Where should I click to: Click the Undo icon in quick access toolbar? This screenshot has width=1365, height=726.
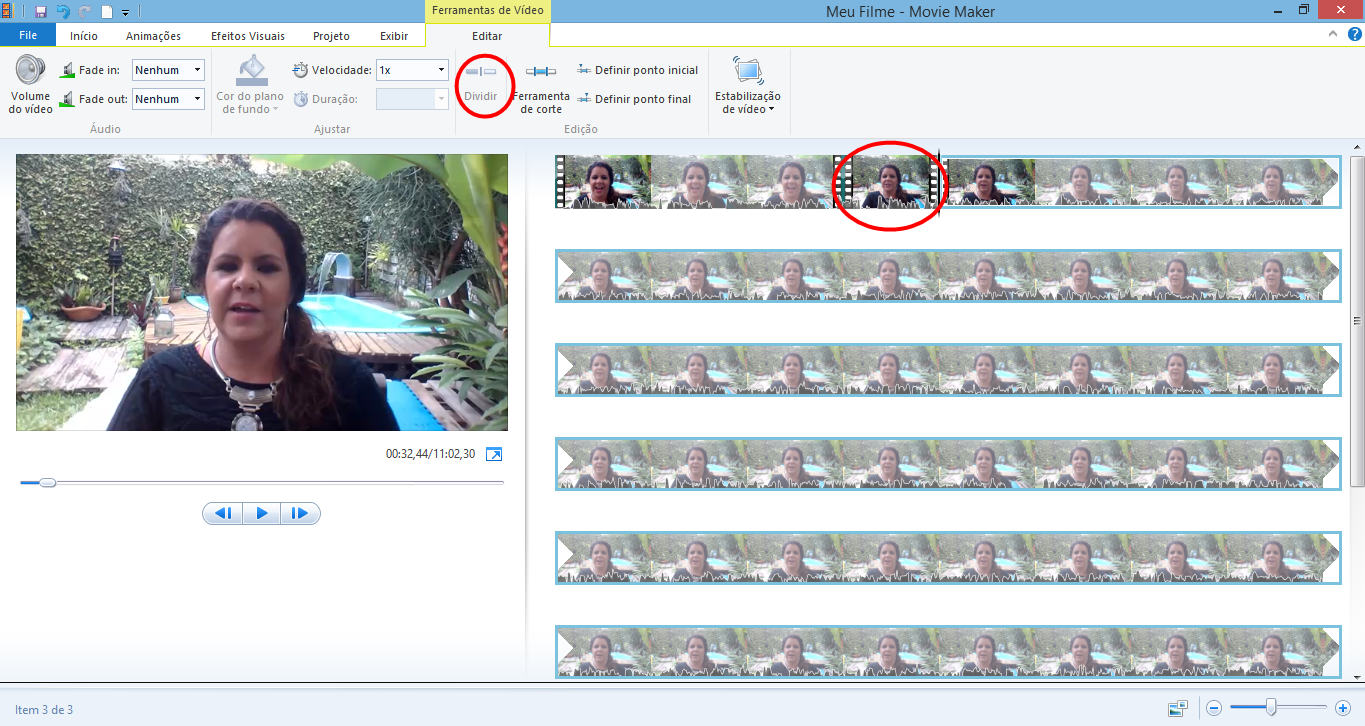(x=63, y=10)
